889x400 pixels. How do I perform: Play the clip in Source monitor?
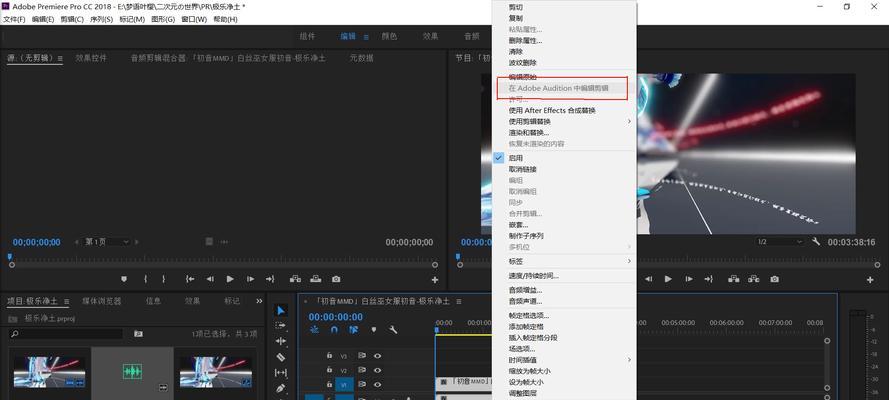pyautogui.click(x=230, y=279)
